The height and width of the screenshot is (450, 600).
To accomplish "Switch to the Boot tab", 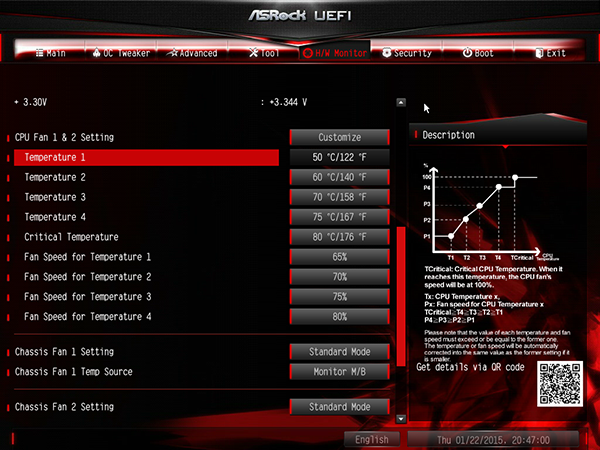I will click(x=478, y=53).
